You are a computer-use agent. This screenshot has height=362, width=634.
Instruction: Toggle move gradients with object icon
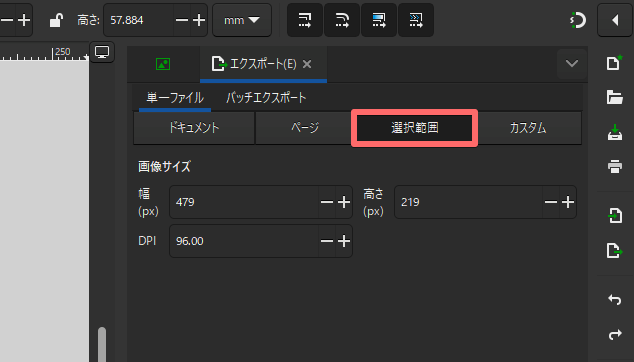click(379, 20)
